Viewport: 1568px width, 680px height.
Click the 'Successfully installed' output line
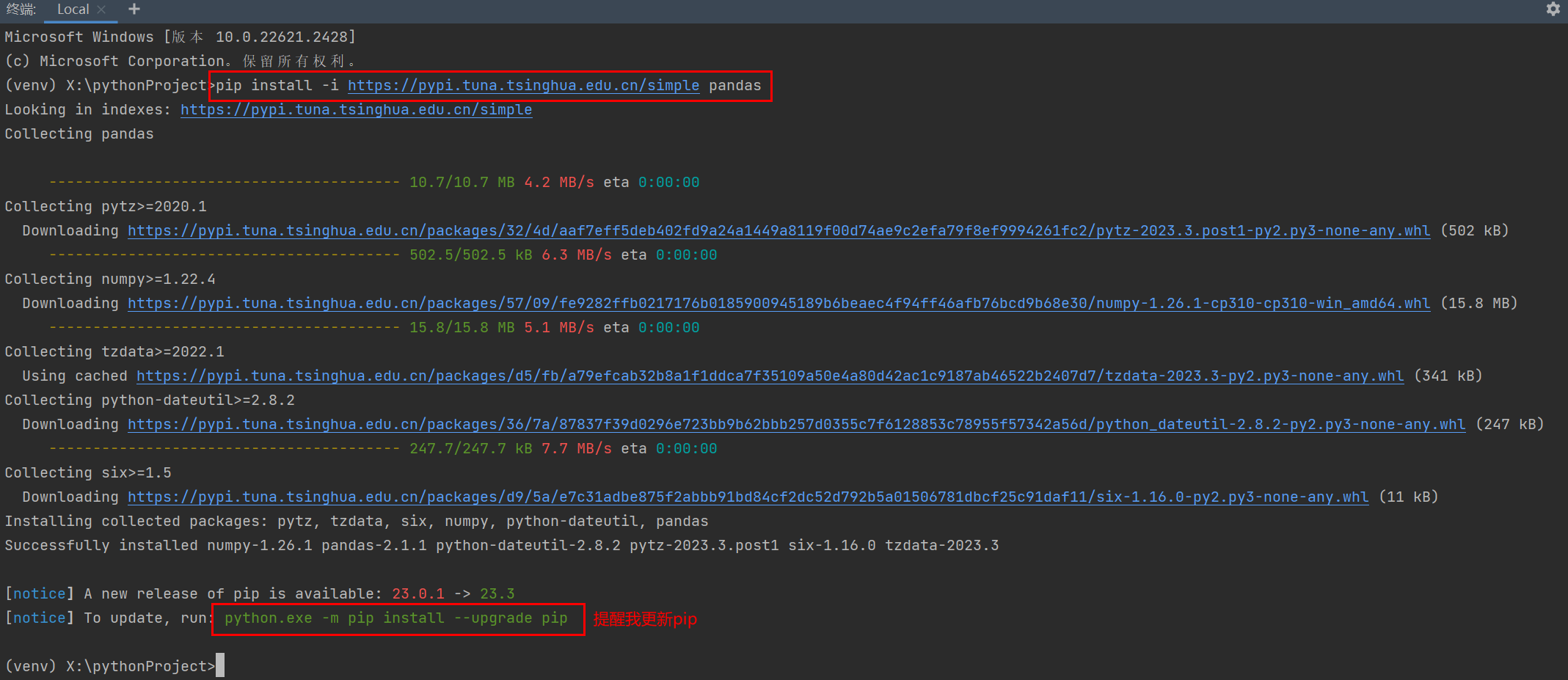(501, 546)
